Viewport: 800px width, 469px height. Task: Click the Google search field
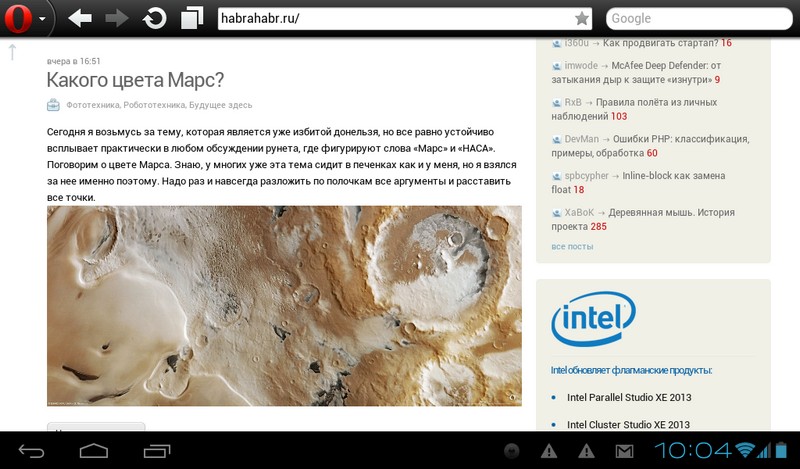click(x=699, y=19)
